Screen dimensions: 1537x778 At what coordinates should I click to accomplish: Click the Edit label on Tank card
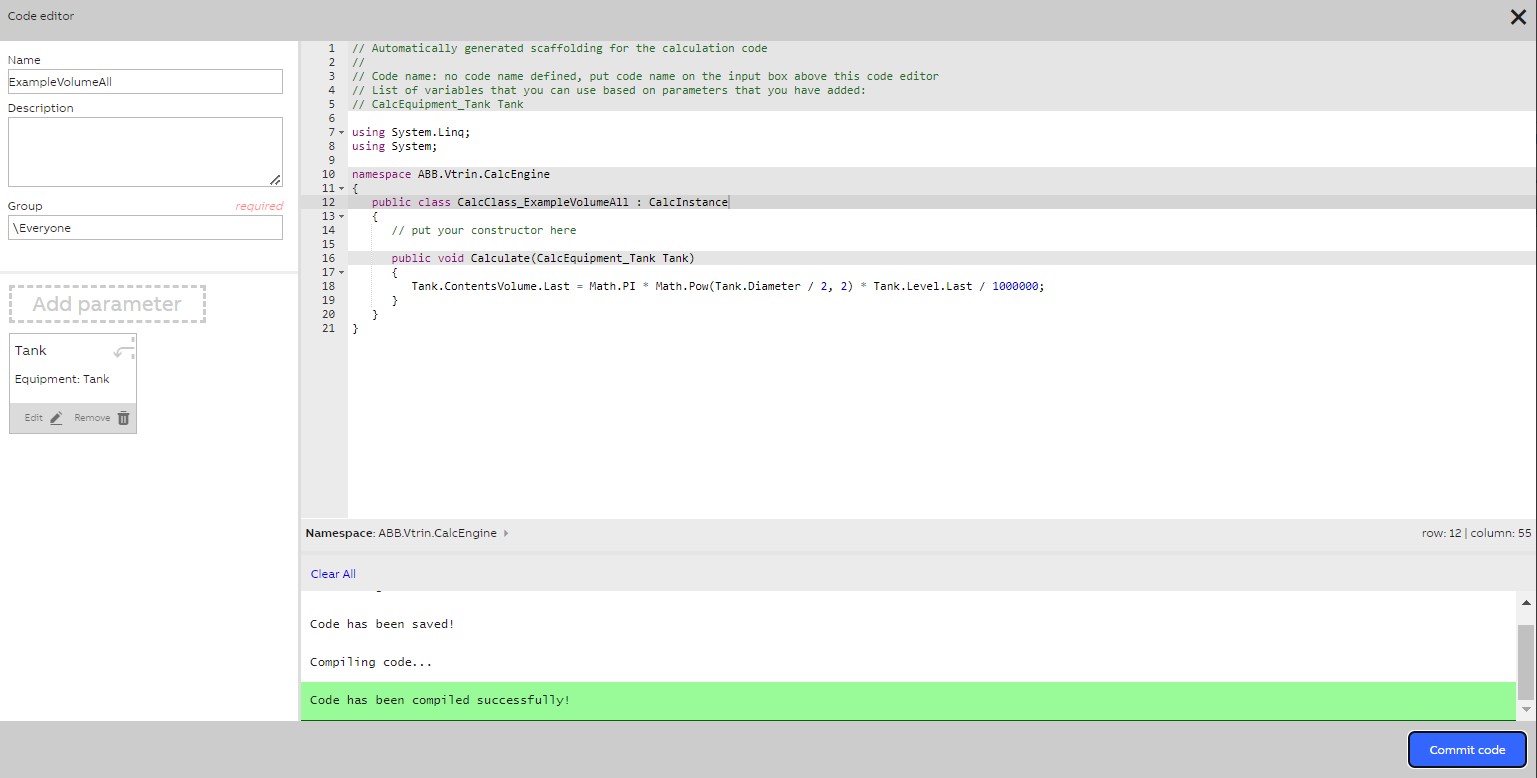pos(34,418)
